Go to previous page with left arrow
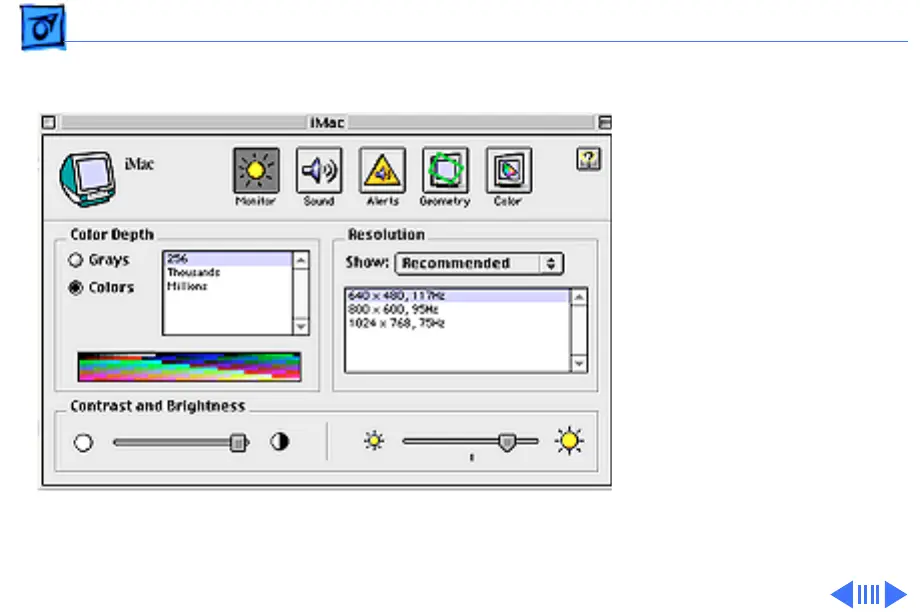Viewport: 920px width, 612px height. (x=842, y=594)
